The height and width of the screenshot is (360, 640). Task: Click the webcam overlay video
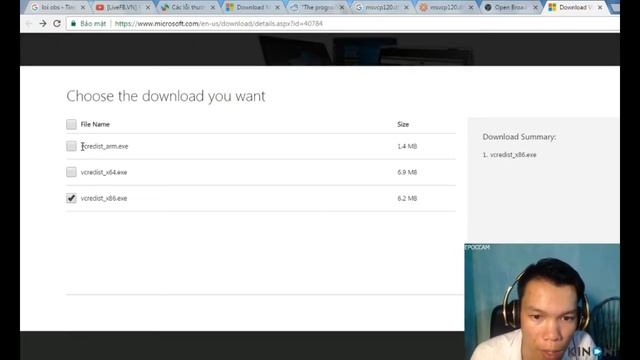coord(542,302)
